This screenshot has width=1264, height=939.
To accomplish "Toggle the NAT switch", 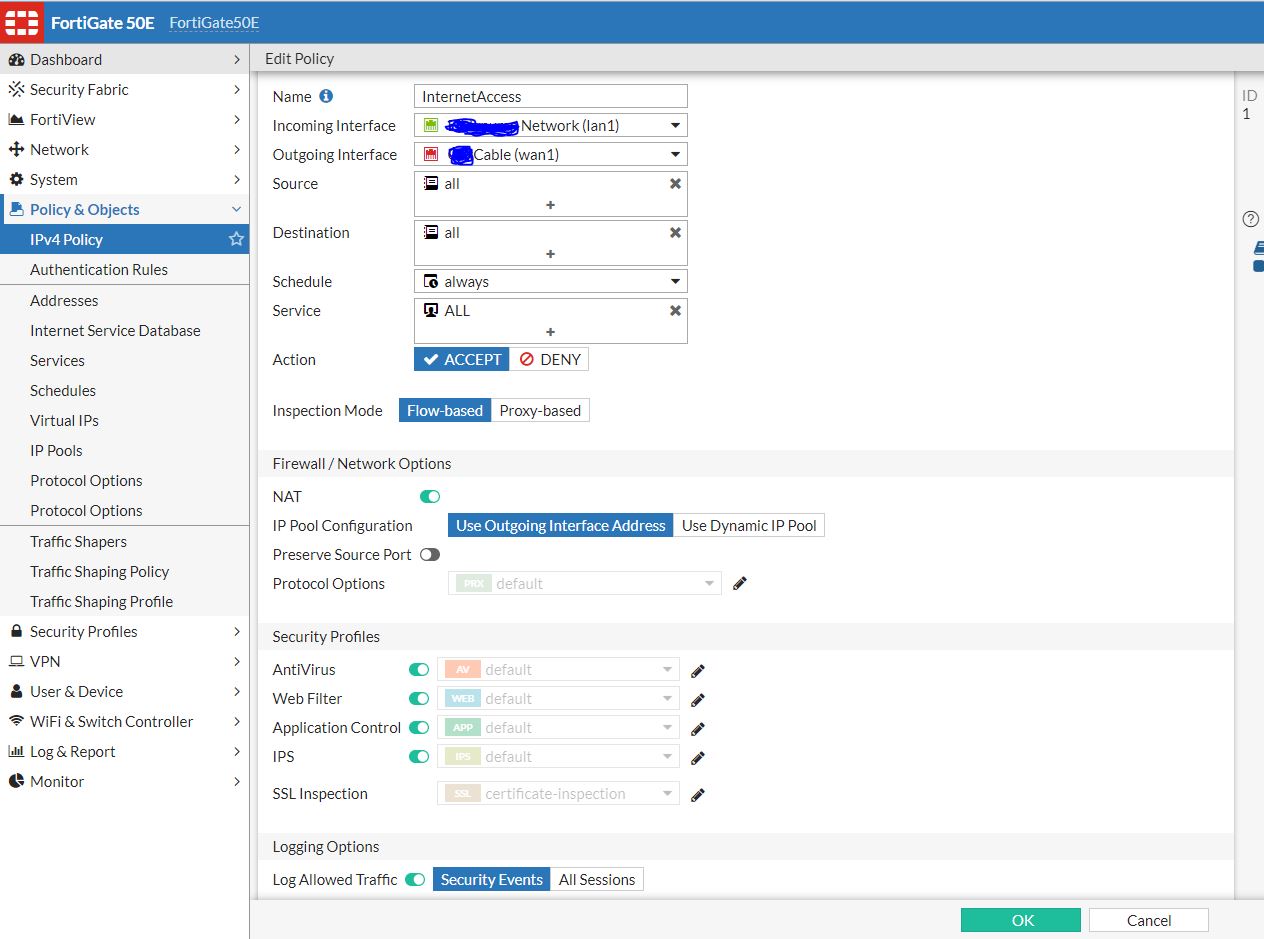I will tap(430, 496).
